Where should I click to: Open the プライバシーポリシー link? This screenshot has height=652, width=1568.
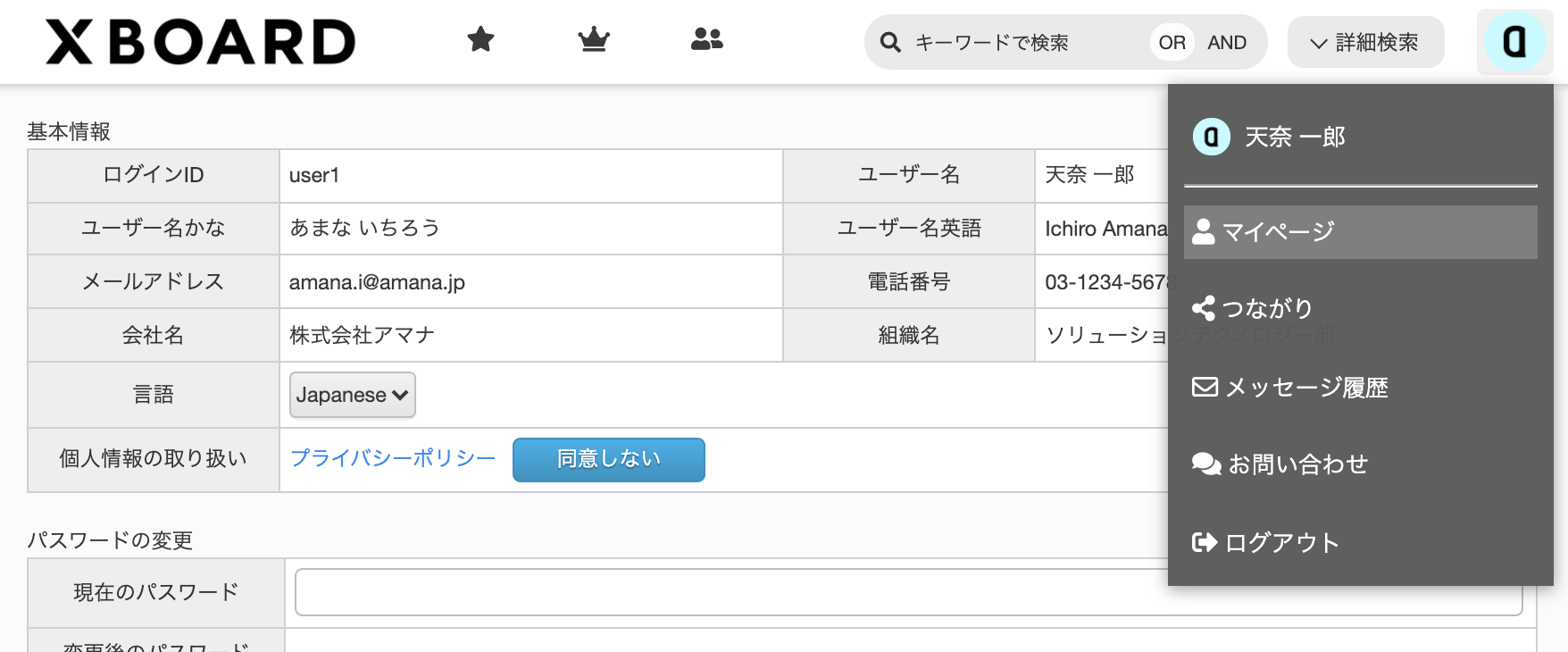tap(393, 458)
